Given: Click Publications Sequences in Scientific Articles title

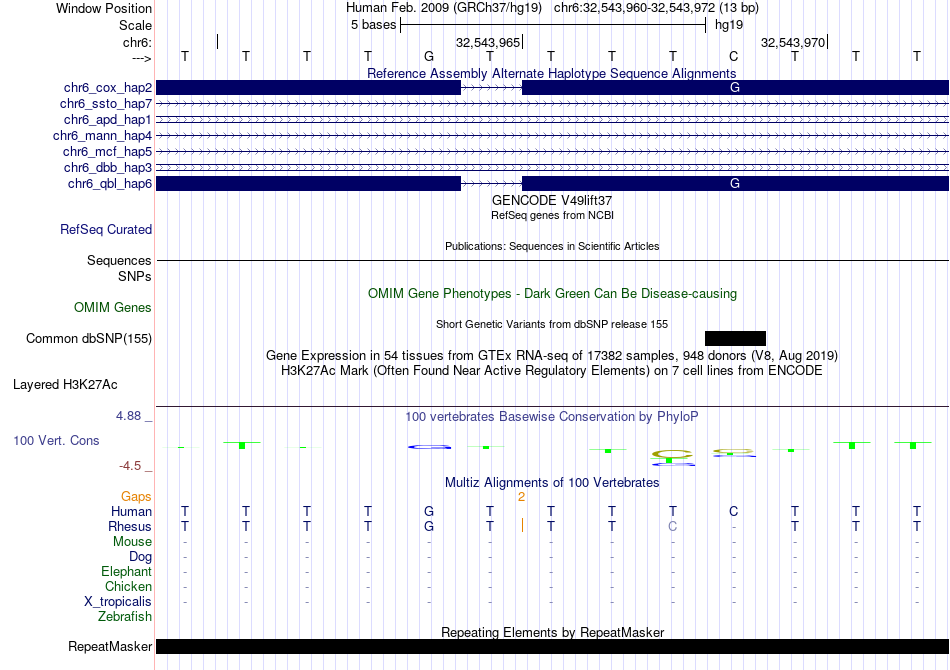Looking at the screenshot, I should coord(552,246).
